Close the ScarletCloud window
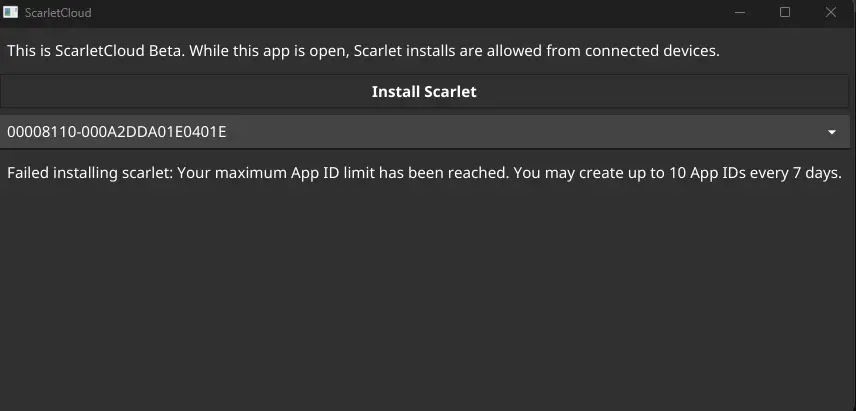Image resolution: width=856 pixels, height=411 pixels. pyautogui.click(x=831, y=12)
